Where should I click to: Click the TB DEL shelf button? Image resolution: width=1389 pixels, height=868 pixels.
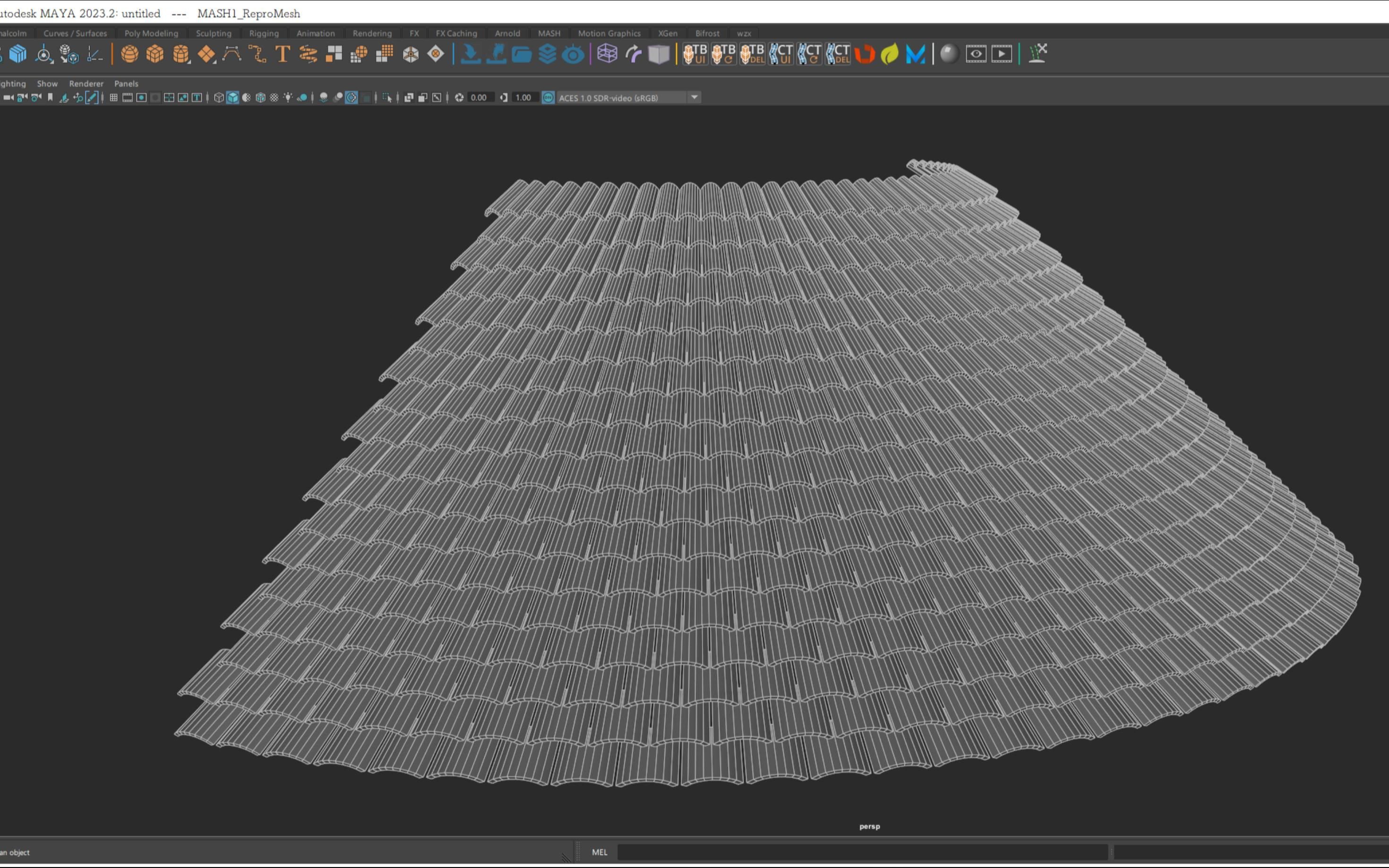pyautogui.click(x=752, y=54)
